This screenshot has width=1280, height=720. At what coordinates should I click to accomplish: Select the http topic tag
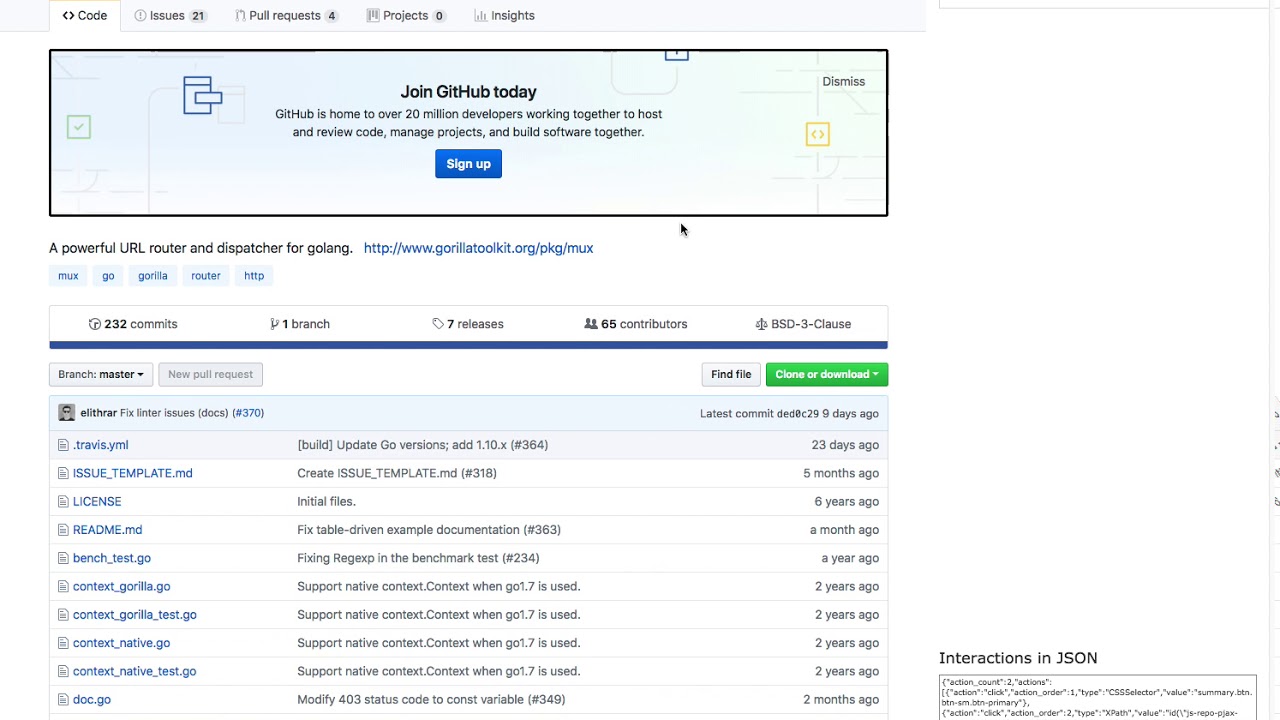point(254,276)
